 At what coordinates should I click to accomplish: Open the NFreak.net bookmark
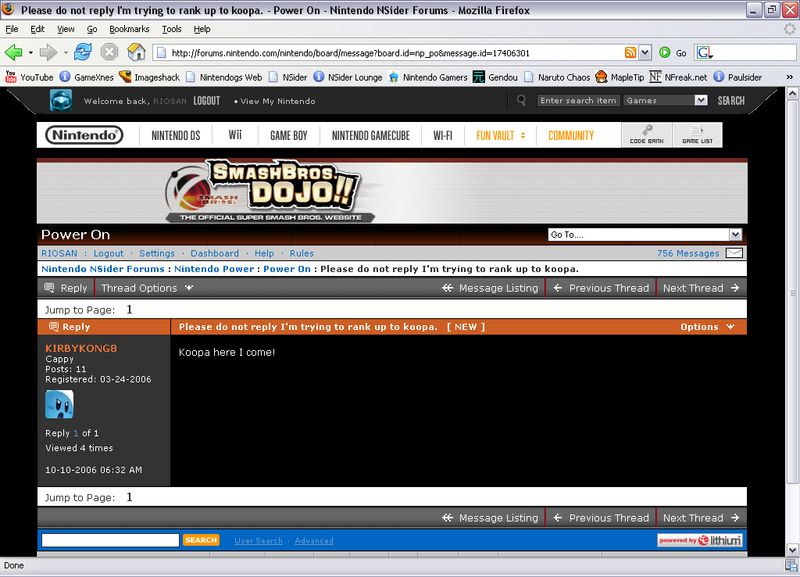coord(678,77)
